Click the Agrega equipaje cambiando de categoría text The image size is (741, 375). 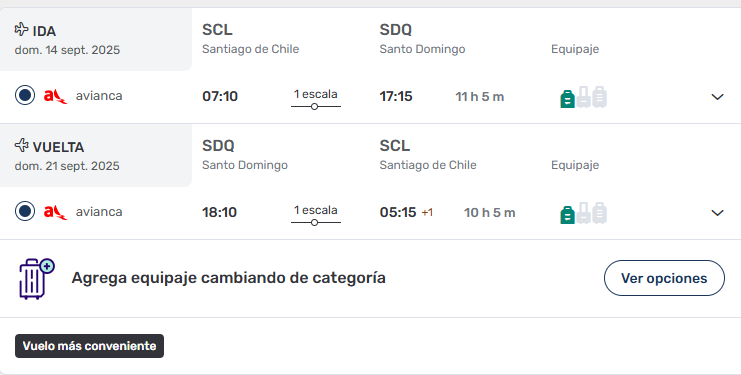tap(228, 278)
